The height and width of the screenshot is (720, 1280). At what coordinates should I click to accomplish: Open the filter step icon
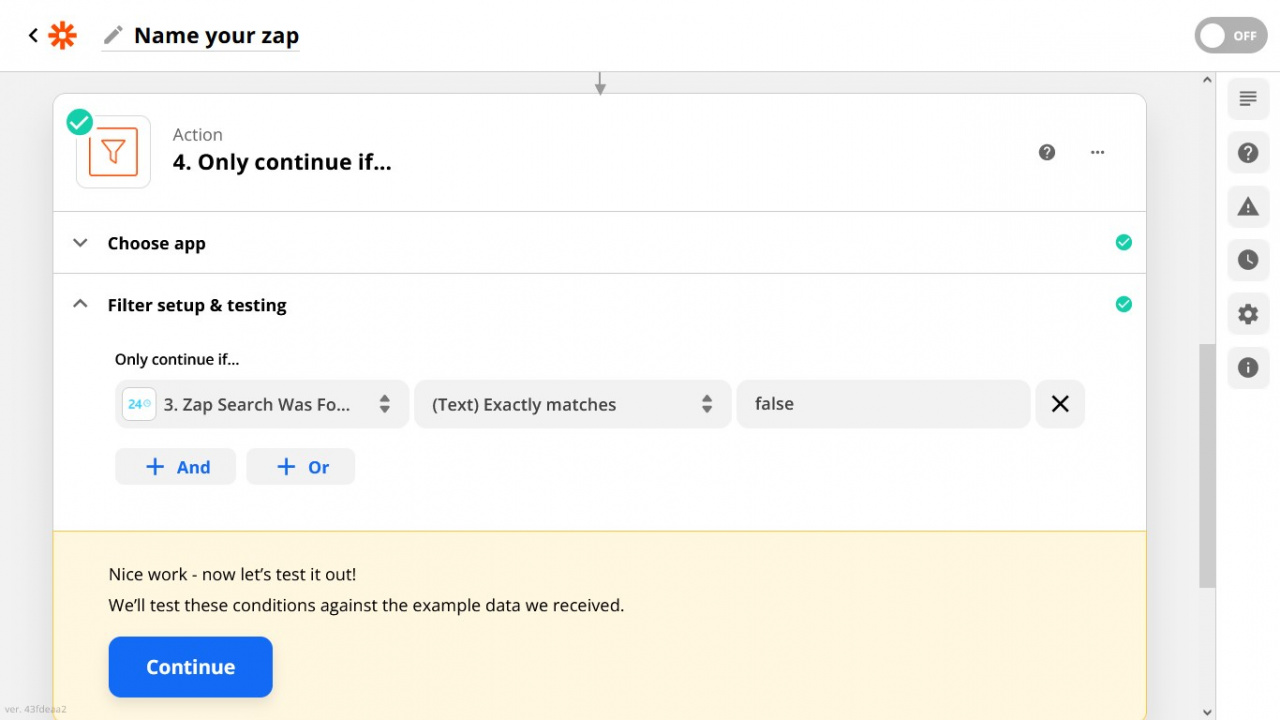pos(113,152)
